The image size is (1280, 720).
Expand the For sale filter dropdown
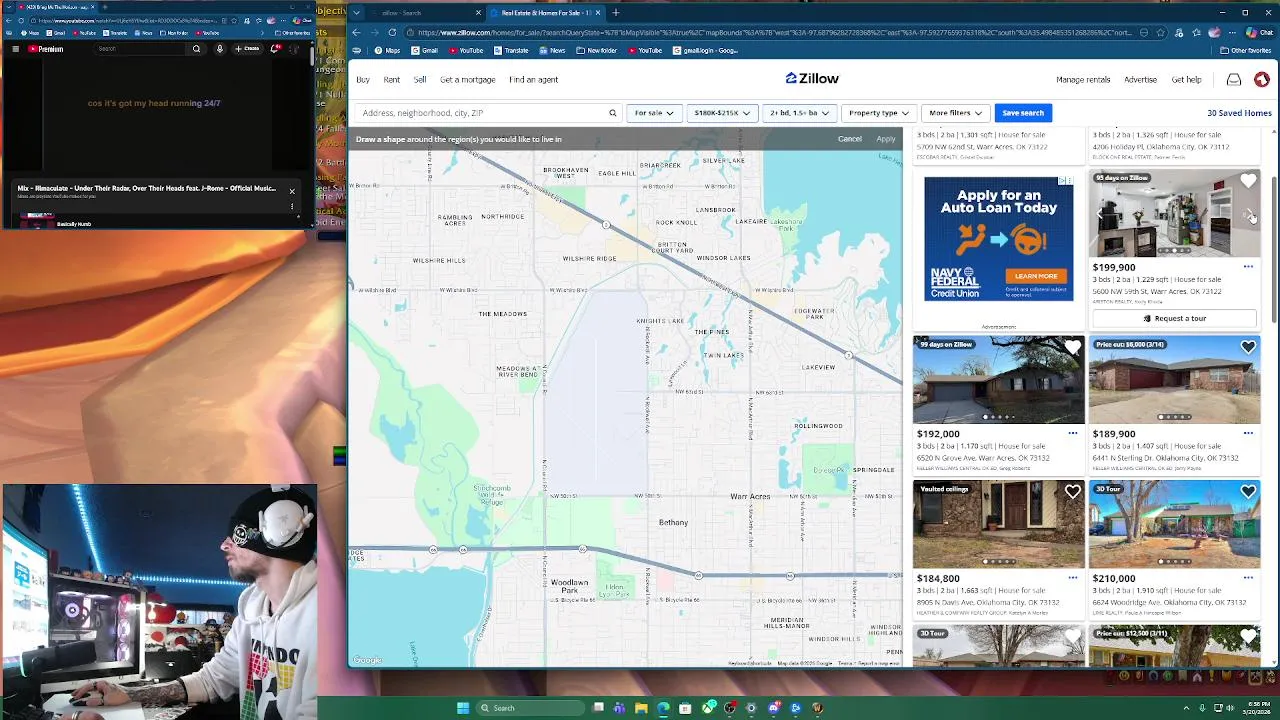[x=654, y=113]
